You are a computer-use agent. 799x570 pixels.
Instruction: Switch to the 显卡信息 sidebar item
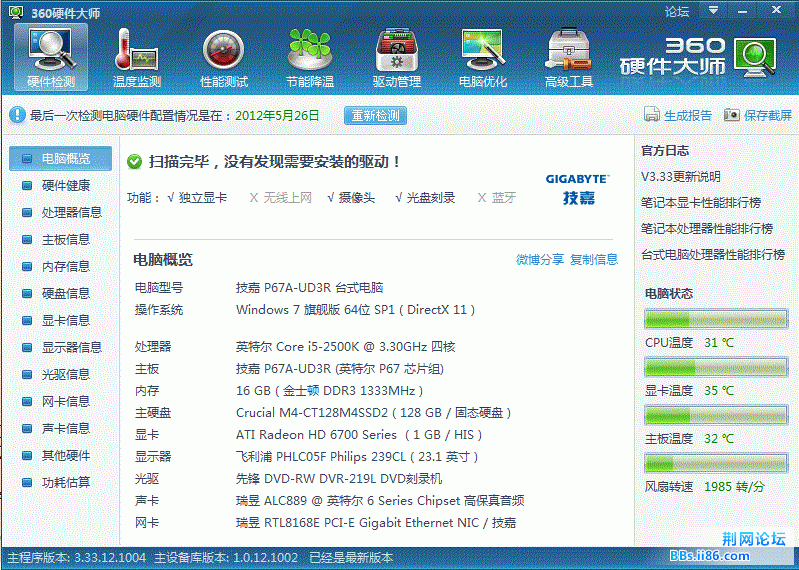tap(65, 320)
